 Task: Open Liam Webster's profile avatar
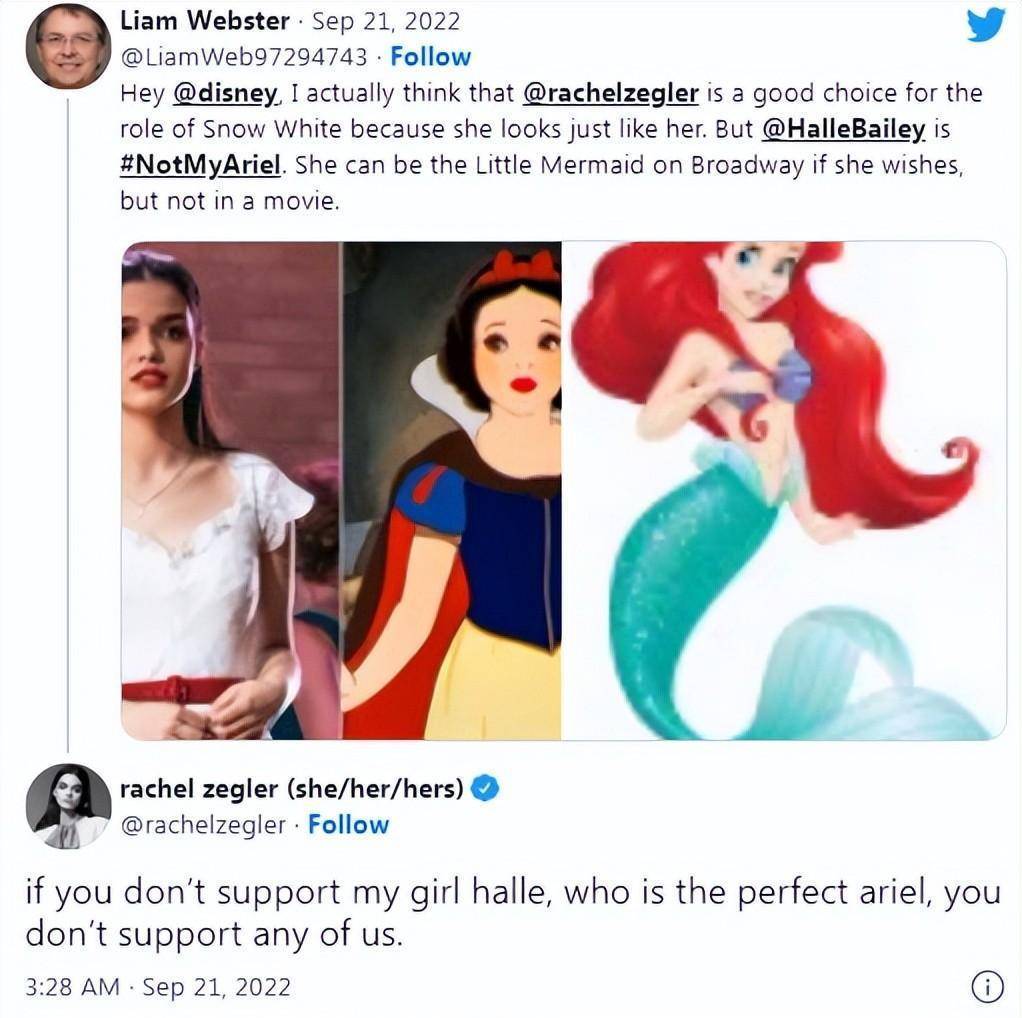[x=67, y=46]
